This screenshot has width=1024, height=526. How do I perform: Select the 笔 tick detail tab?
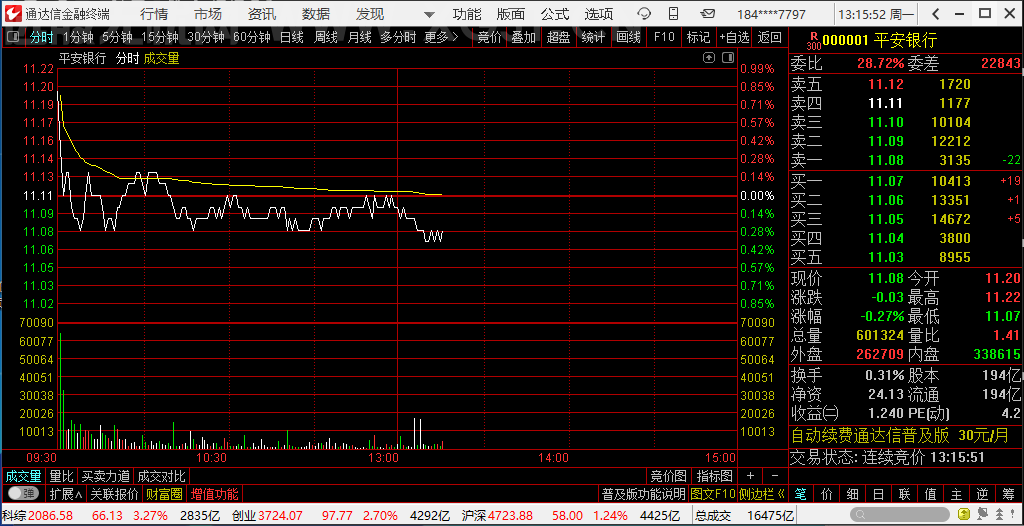(801, 493)
